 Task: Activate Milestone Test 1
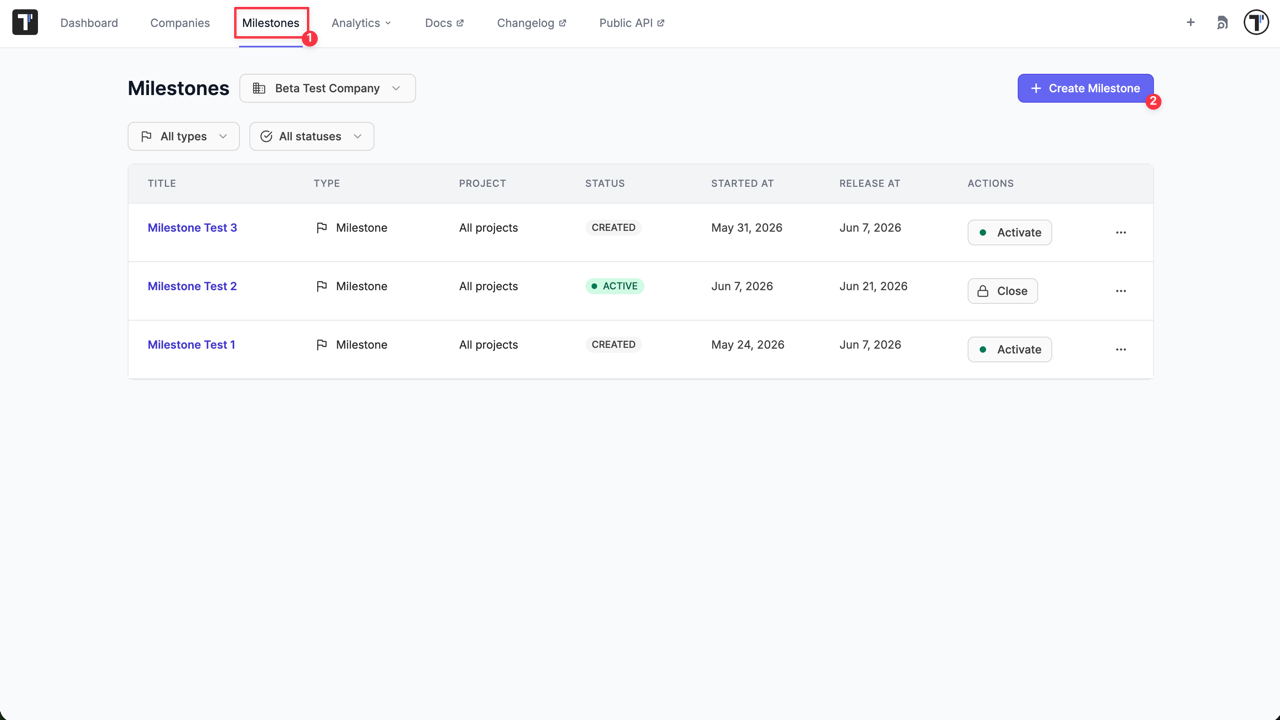[1010, 349]
